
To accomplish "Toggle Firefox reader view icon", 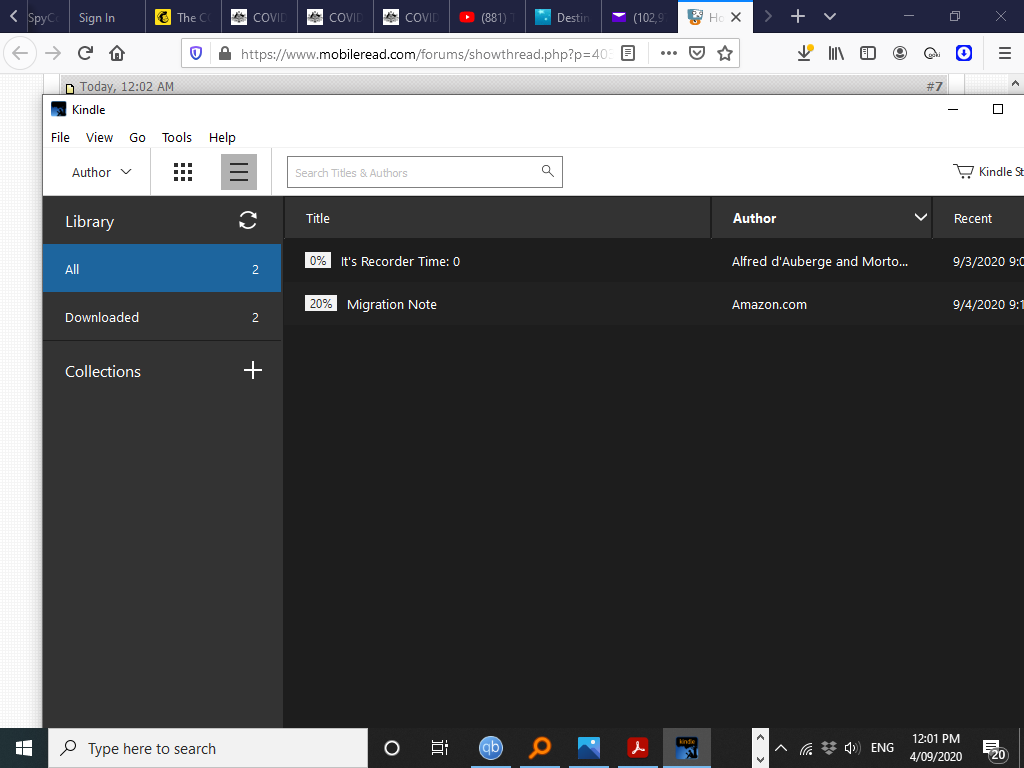I will pyautogui.click(x=628, y=54).
